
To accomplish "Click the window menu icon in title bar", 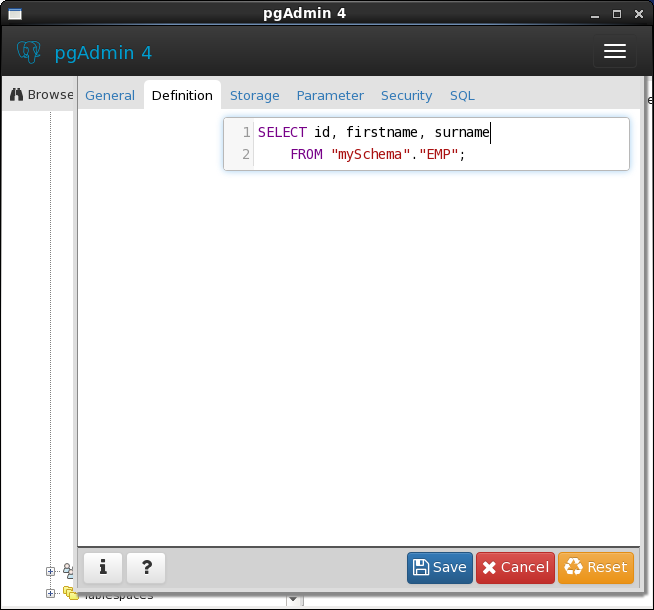I will [x=15, y=14].
